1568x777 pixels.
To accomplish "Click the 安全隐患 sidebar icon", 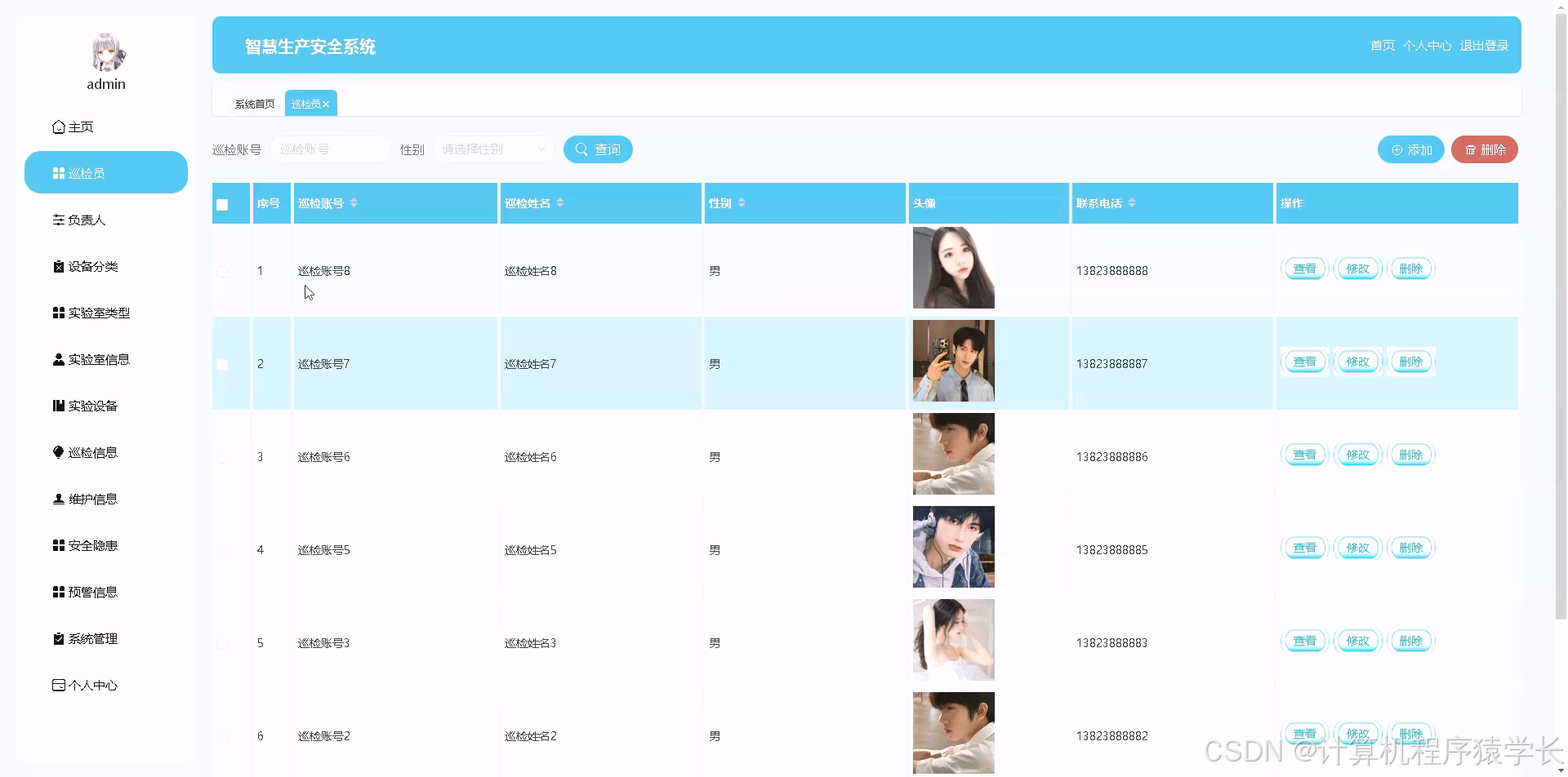I will pyautogui.click(x=58, y=545).
